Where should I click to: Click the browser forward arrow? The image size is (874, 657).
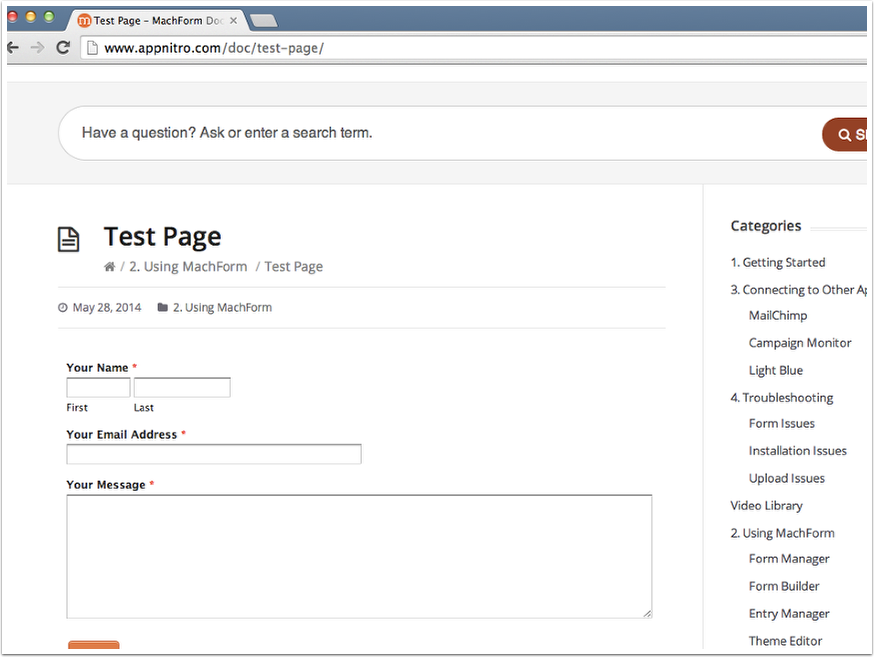point(37,48)
